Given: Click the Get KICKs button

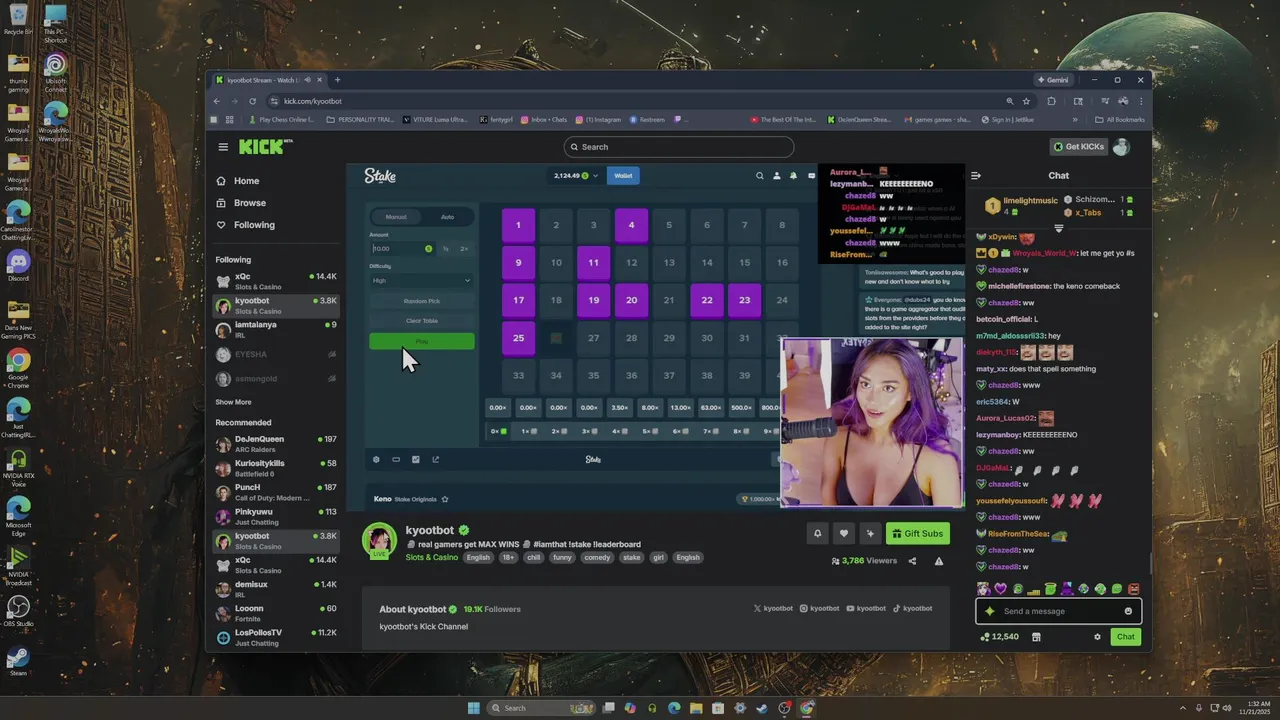Looking at the screenshot, I should tap(1078, 147).
